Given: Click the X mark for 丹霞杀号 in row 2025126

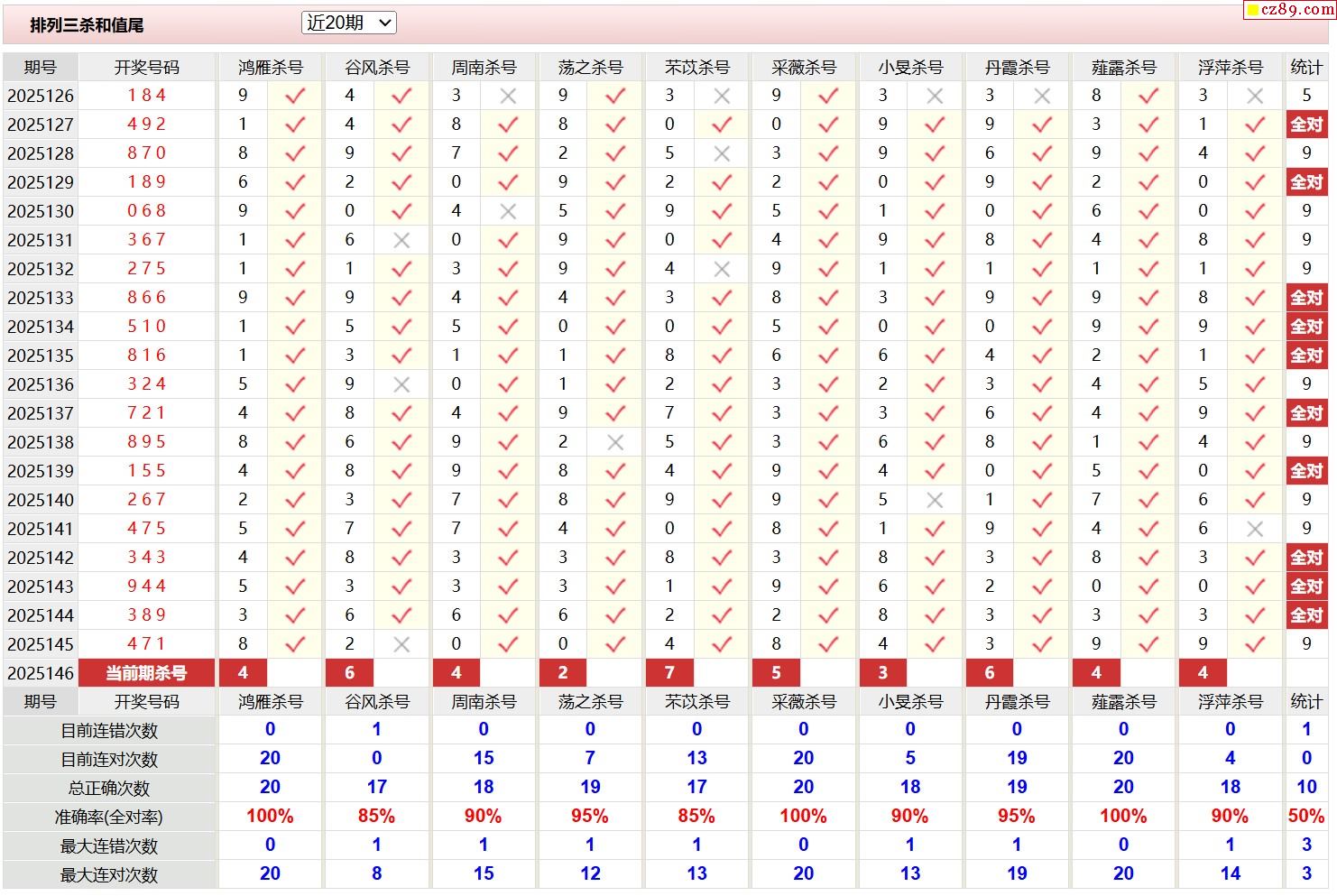Looking at the screenshot, I should pos(1042,96).
